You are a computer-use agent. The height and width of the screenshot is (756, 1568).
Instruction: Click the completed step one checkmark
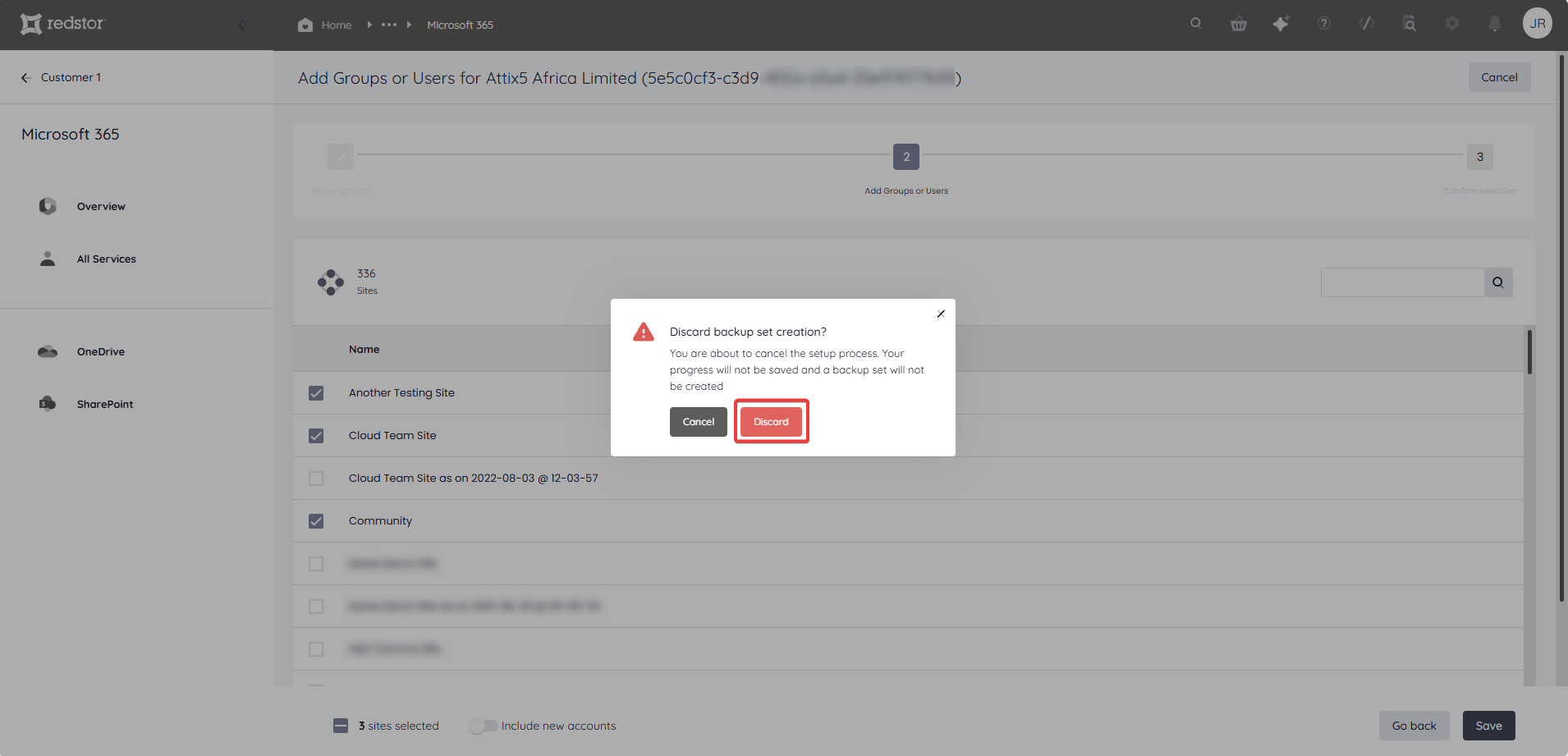(x=341, y=156)
